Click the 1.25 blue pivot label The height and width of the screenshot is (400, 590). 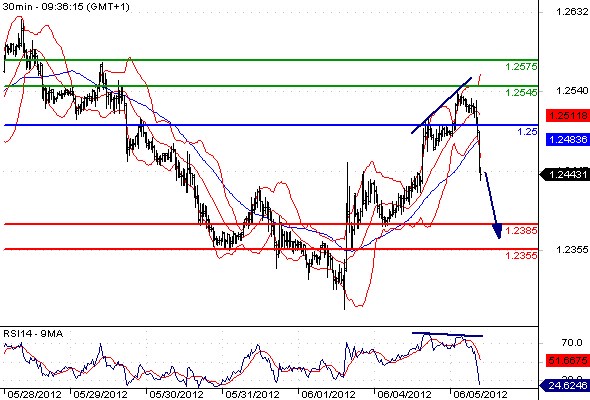click(527, 132)
